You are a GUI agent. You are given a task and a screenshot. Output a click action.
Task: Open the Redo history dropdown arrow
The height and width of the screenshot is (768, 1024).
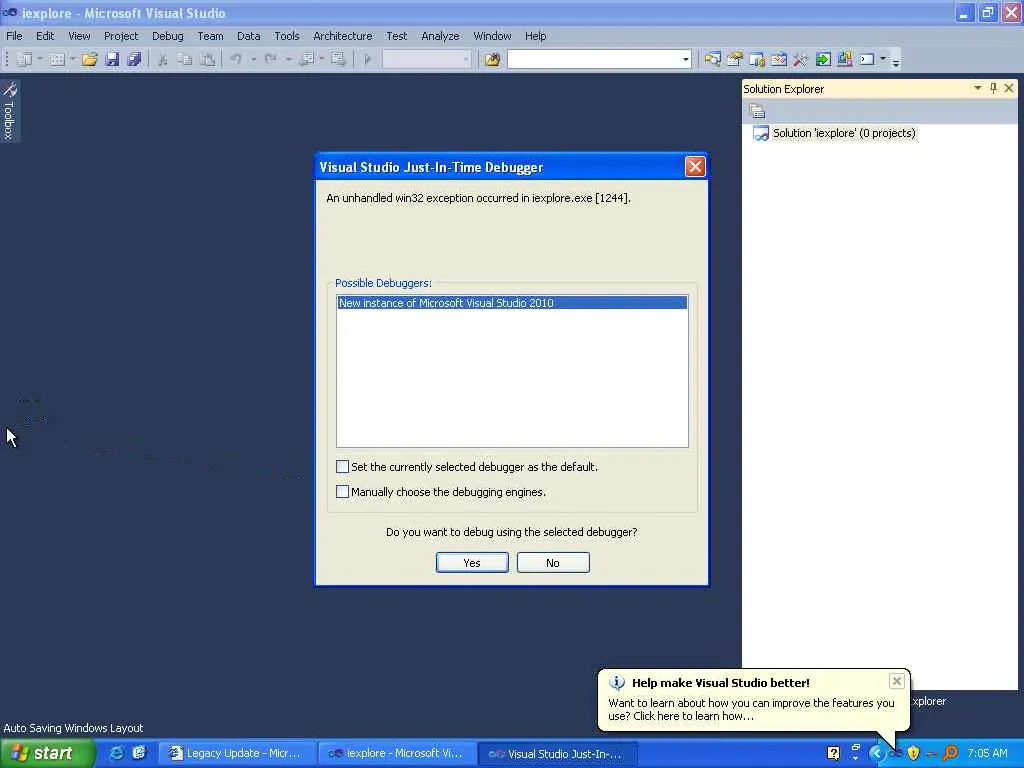[x=288, y=59]
